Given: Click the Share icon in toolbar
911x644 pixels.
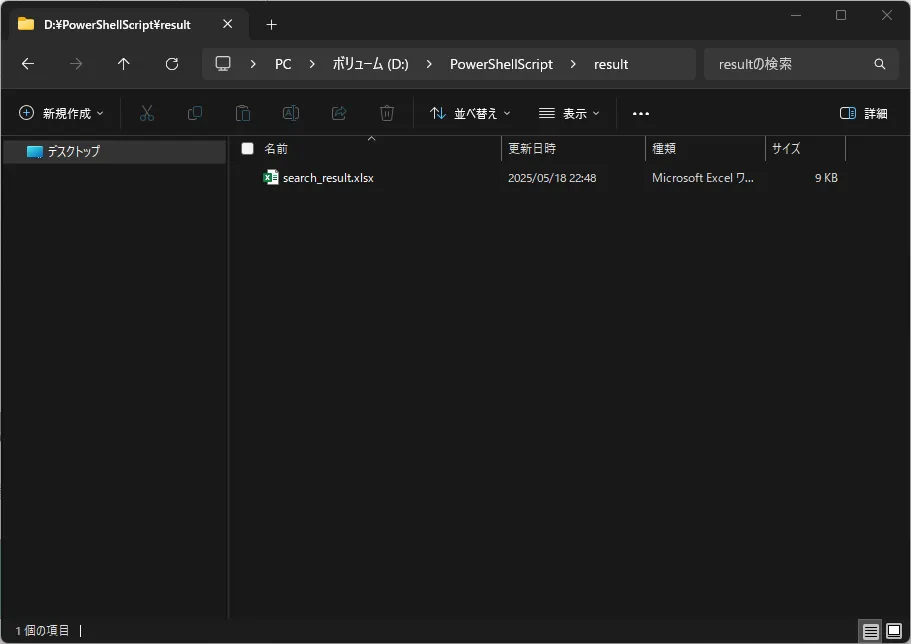Looking at the screenshot, I should tap(339, 113).
